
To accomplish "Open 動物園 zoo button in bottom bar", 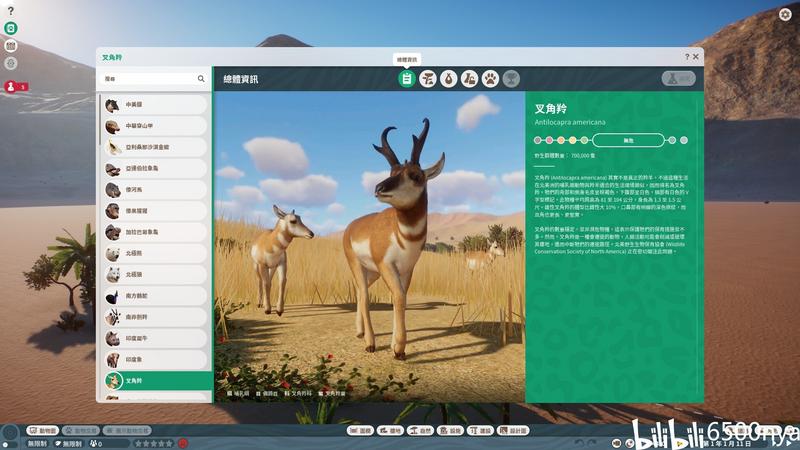I will point(43,431).
